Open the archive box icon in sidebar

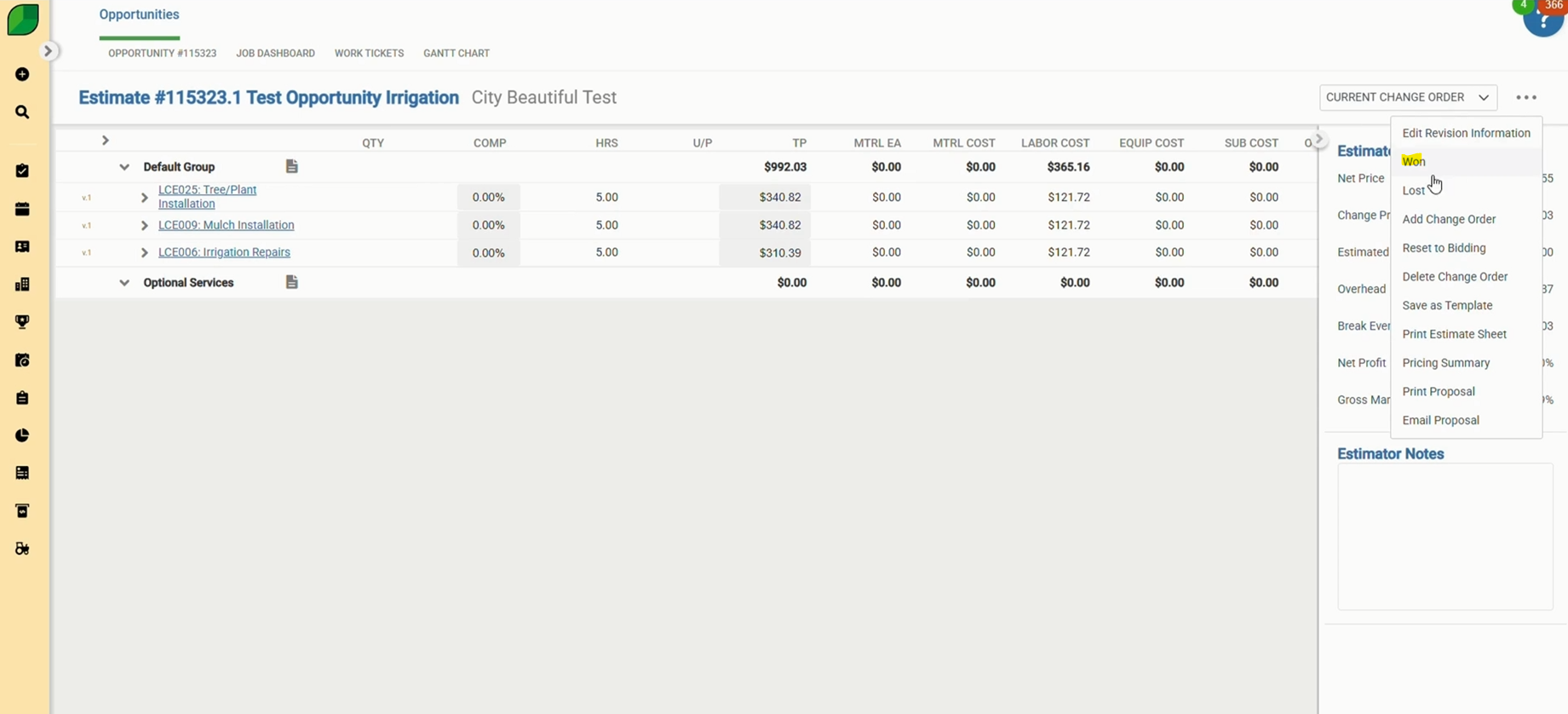pos(22,511)
